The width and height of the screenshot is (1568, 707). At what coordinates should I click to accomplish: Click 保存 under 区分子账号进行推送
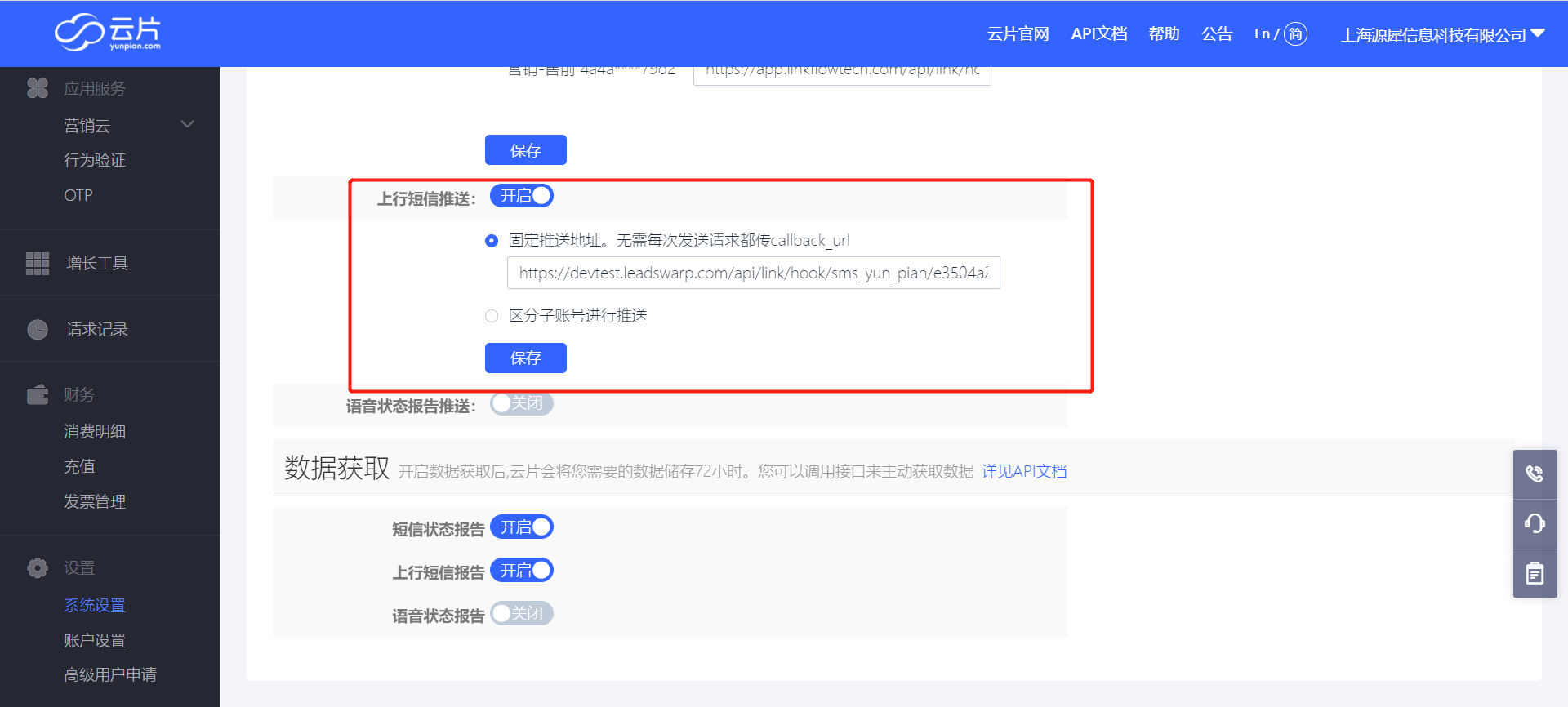(x=526, y=358)
